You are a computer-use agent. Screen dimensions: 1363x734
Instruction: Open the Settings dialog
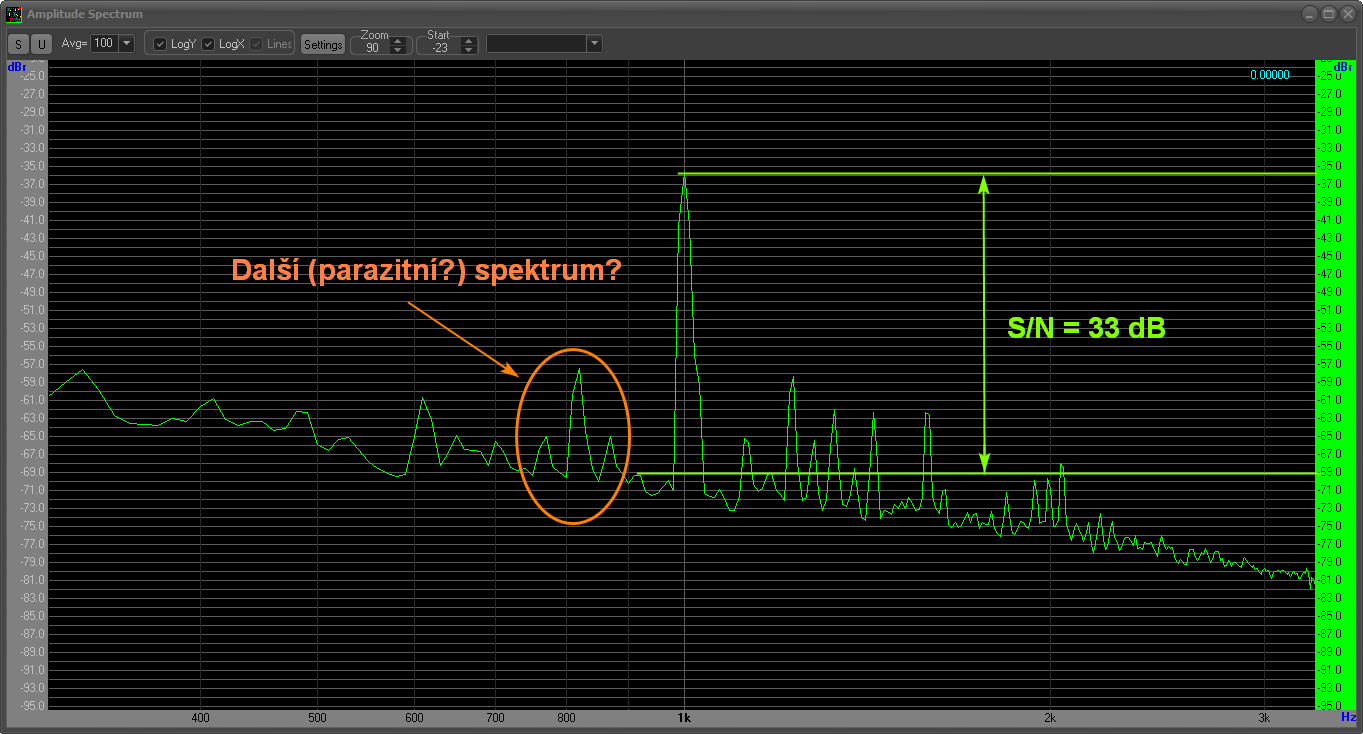[x=323, y=44]
